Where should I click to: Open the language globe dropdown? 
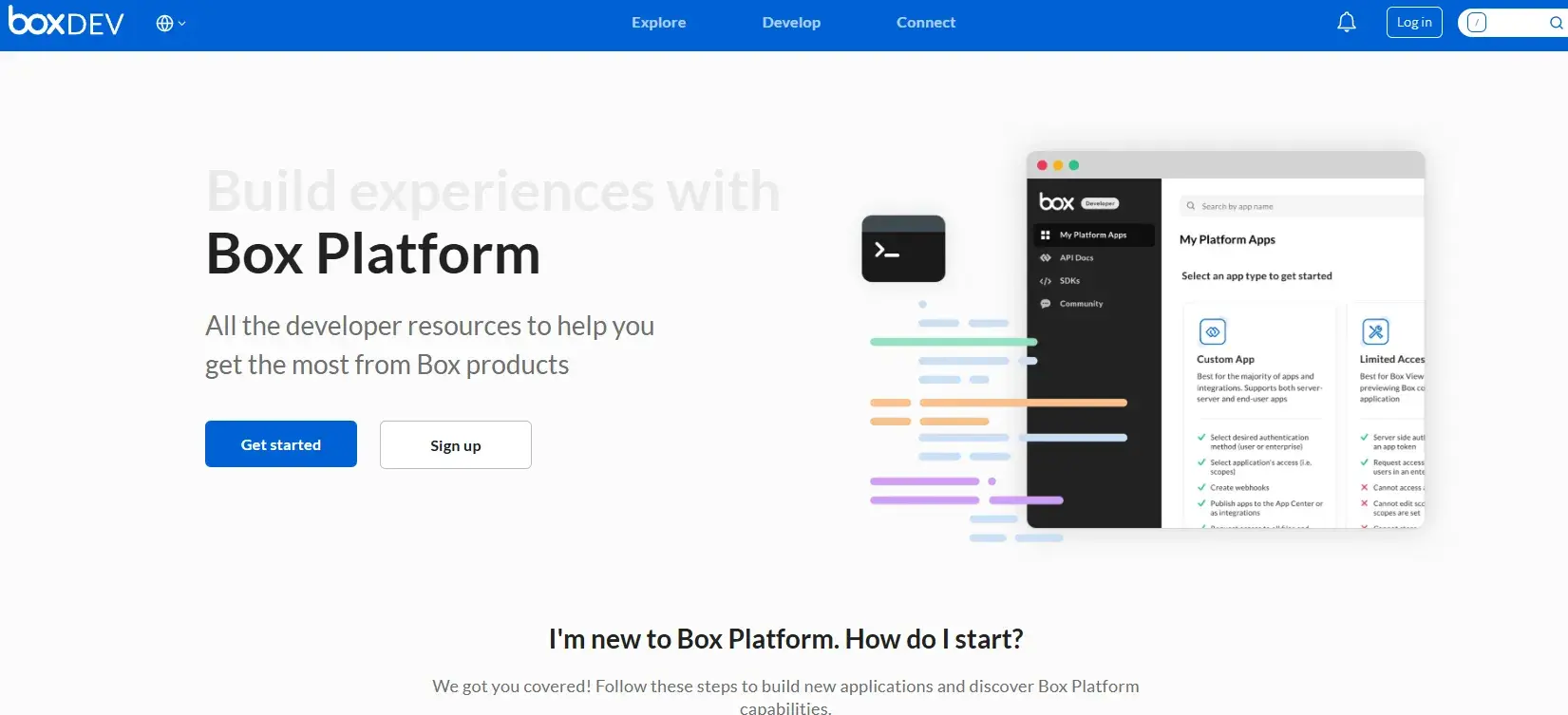[x=171, y=24]
